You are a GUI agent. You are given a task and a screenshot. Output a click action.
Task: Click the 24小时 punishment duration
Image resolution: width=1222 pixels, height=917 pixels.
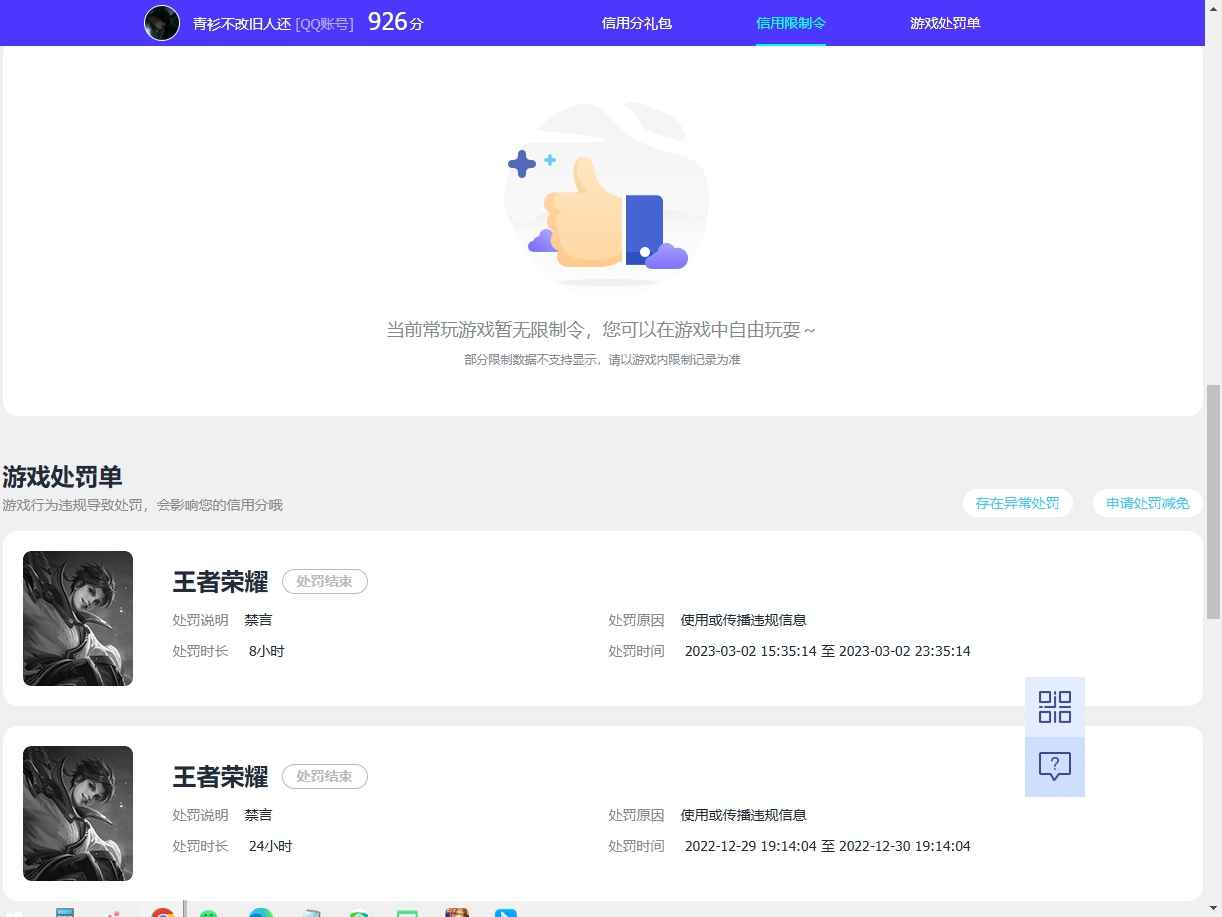[270, 846]
